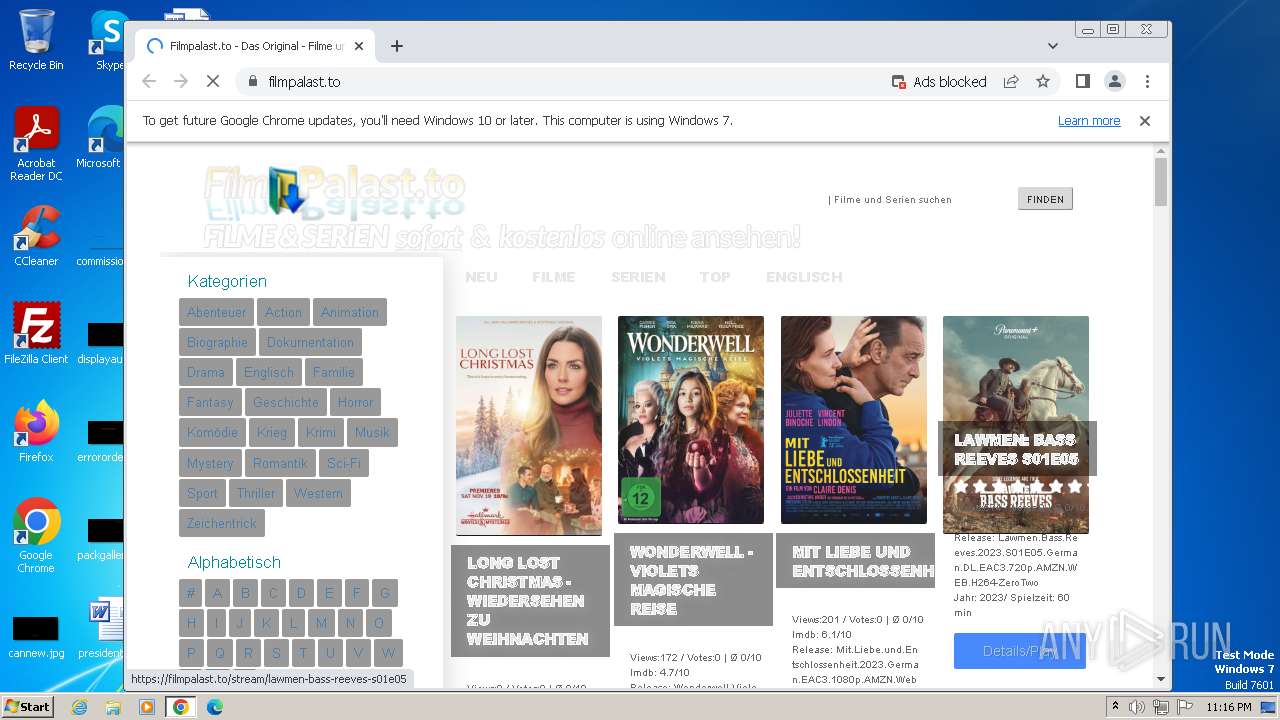Open the president Word document icon
Screen dimensions: 1280x720
click(x=103, y=629)
